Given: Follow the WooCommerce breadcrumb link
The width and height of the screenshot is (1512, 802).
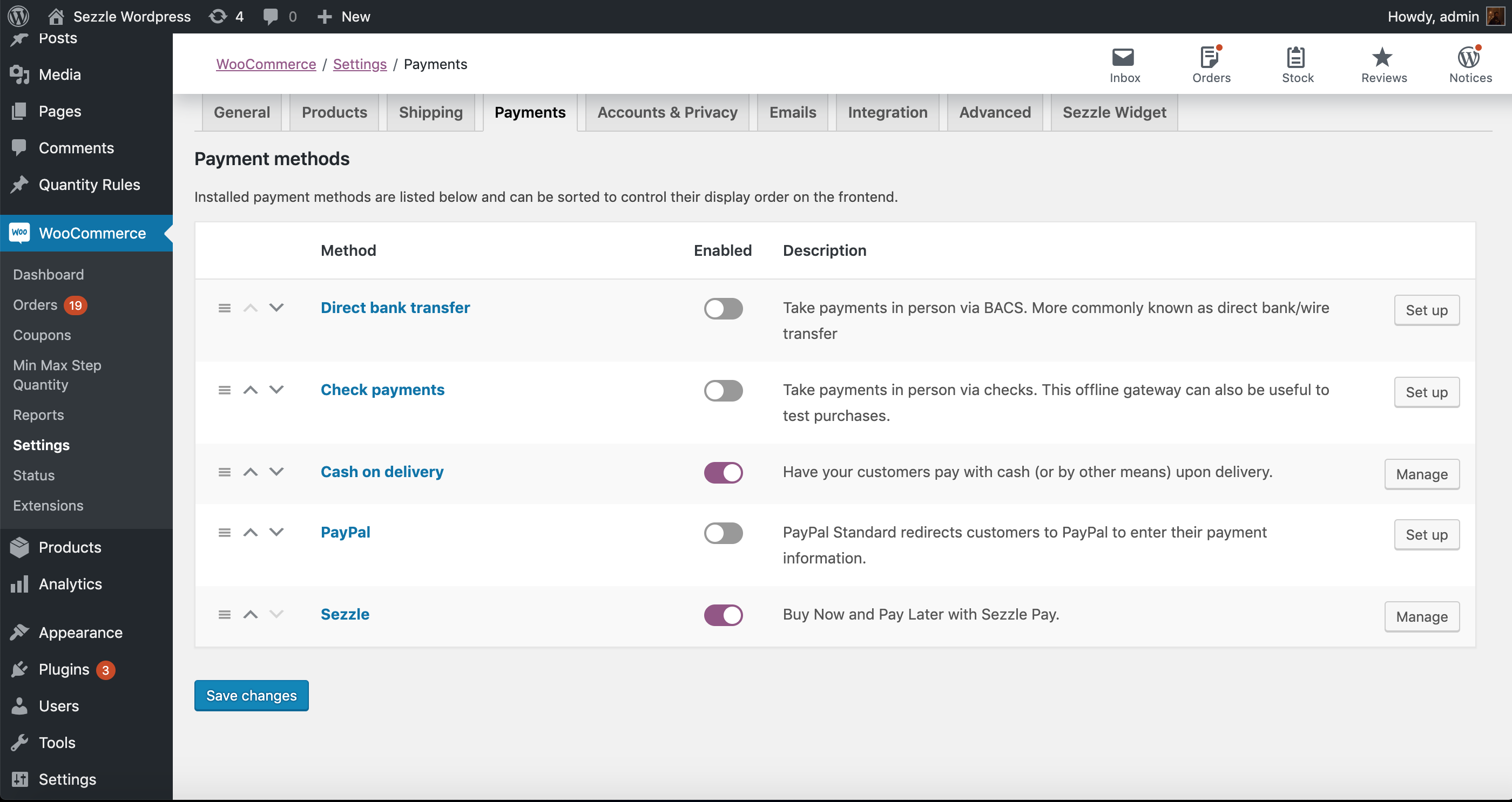Looking at the screenshot, I should pos(266,65).
